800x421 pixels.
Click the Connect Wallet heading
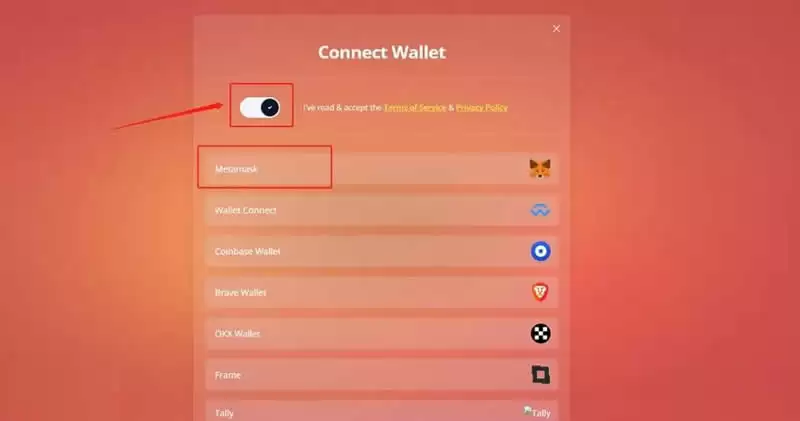point(382,52)
